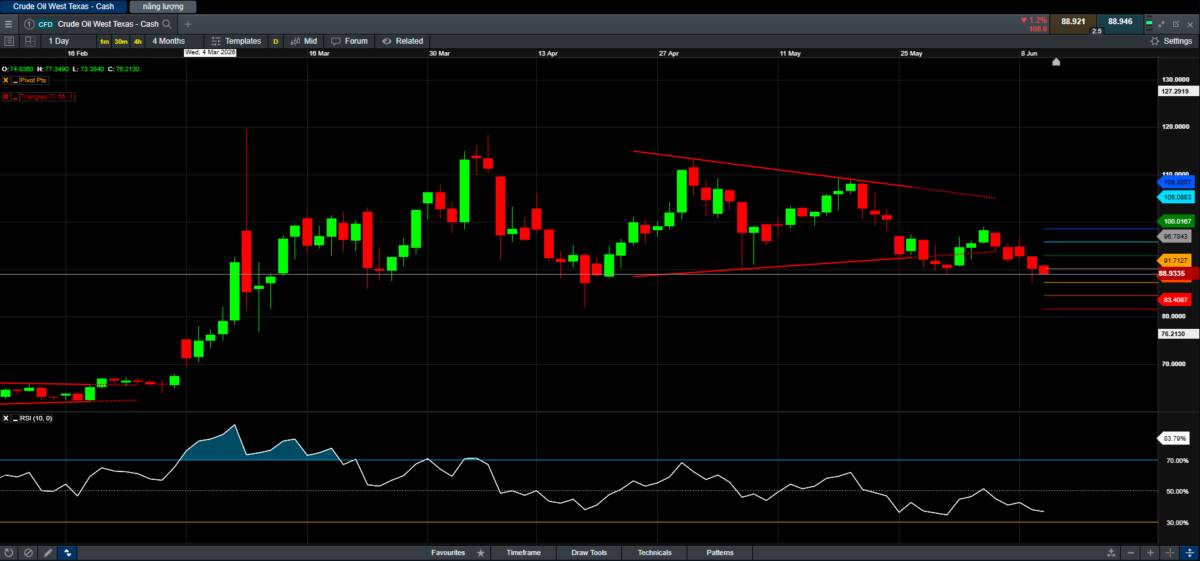Zoom in with bottom plus icon
Image resolution: width=1200 pixels, height=561 pixels.
(x=1151, y=552)
